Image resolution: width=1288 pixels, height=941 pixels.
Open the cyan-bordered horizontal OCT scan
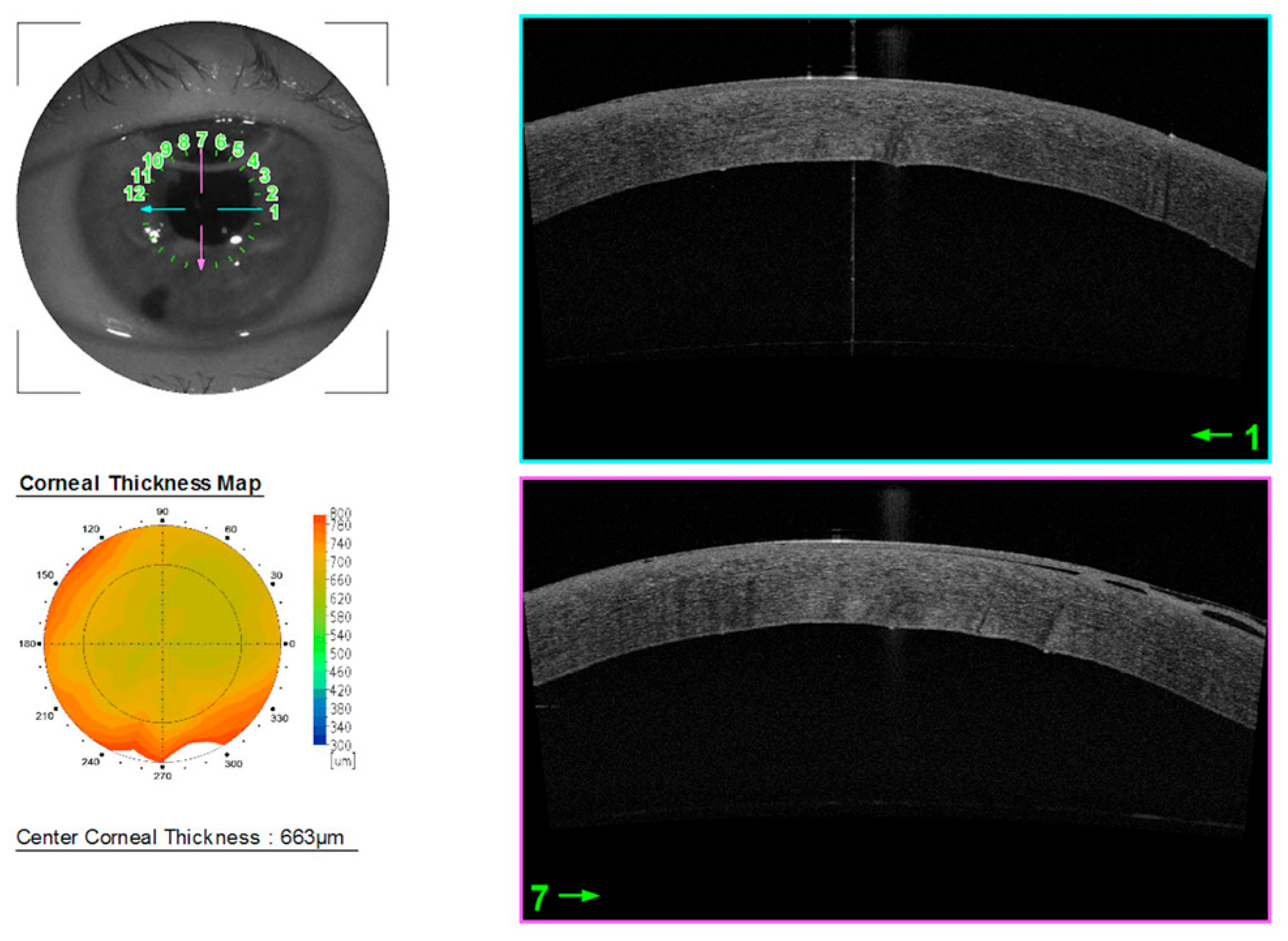[x=895, y=239]
